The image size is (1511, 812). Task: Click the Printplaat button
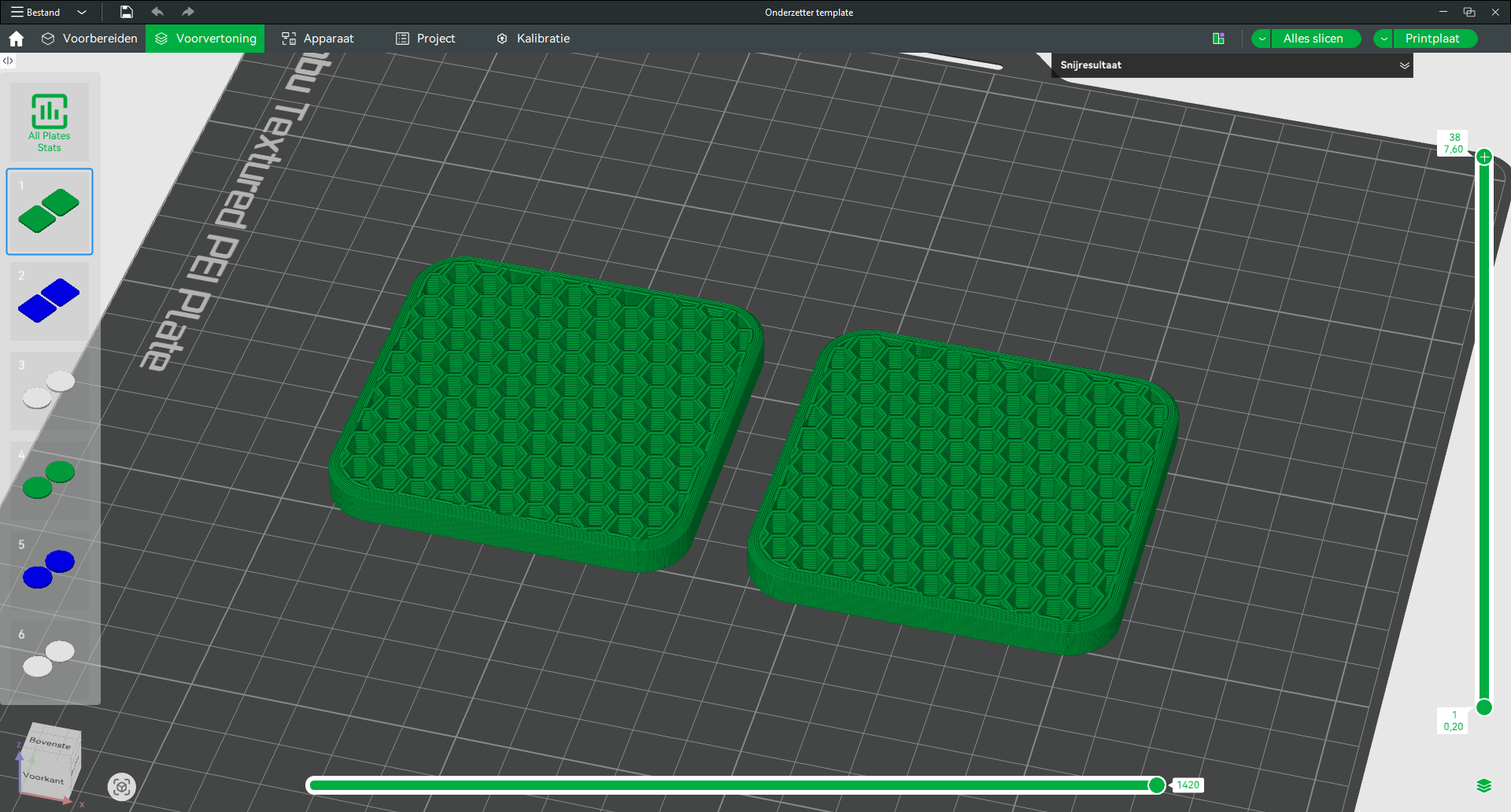tap(1435, 39)
